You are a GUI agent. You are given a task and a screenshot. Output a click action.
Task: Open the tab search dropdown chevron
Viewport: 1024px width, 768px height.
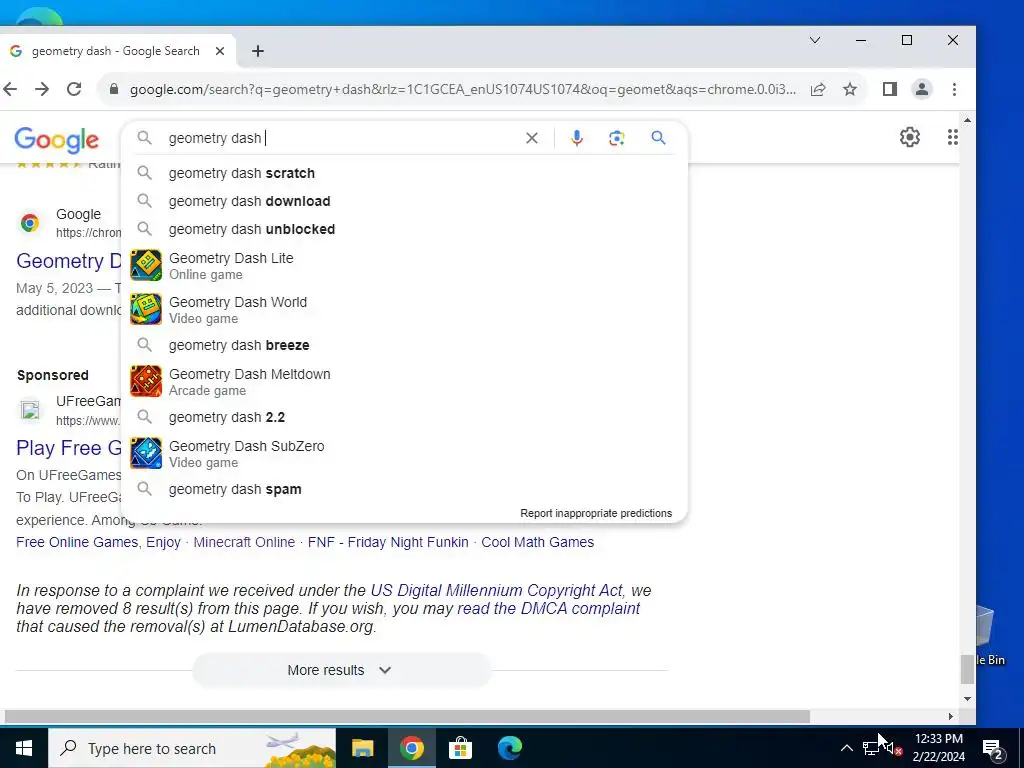[814, 40]
